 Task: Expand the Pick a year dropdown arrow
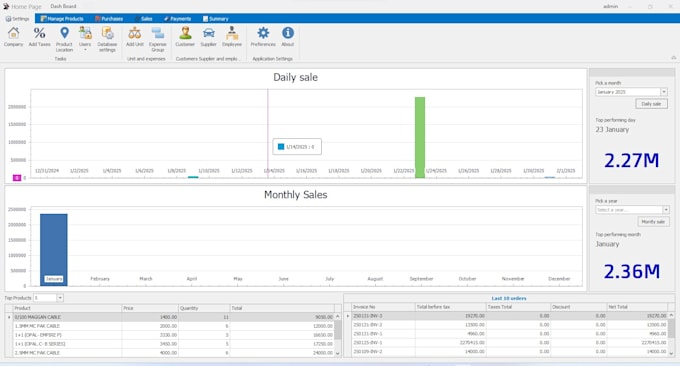666,210
